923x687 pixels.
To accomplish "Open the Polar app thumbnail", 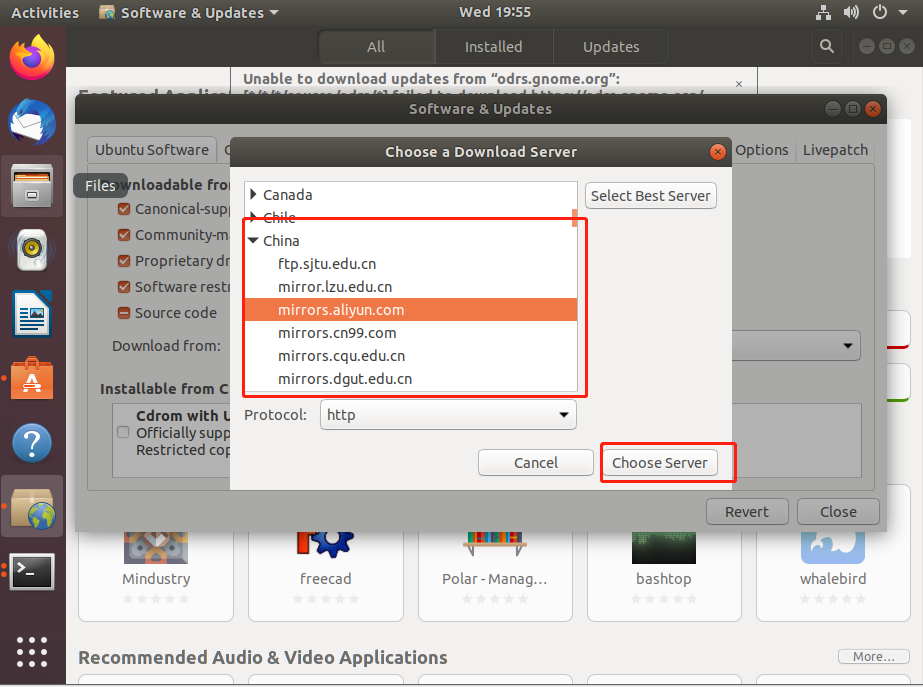I will (494, 544).
